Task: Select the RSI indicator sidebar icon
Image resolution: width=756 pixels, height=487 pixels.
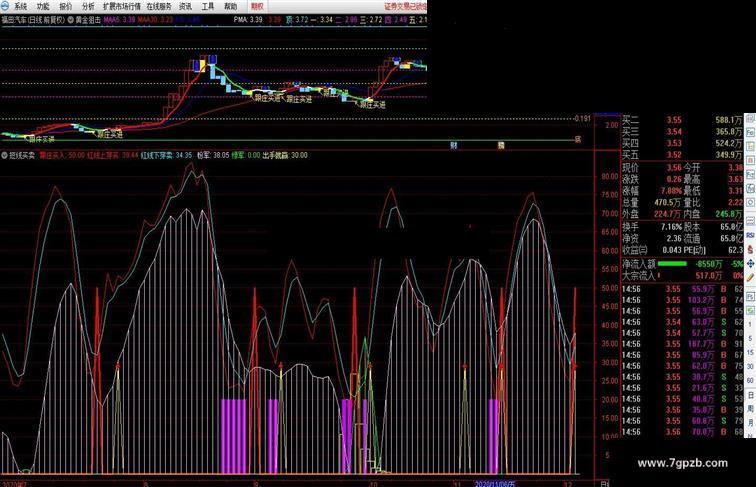Action: pos(751,236)
